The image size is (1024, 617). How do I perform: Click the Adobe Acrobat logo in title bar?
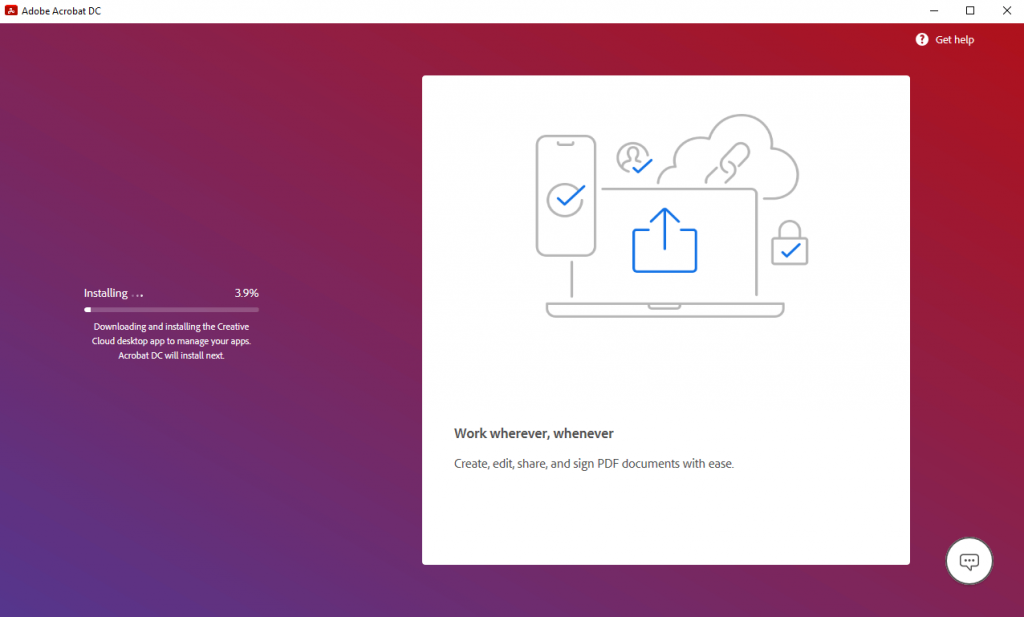point(11,10)
